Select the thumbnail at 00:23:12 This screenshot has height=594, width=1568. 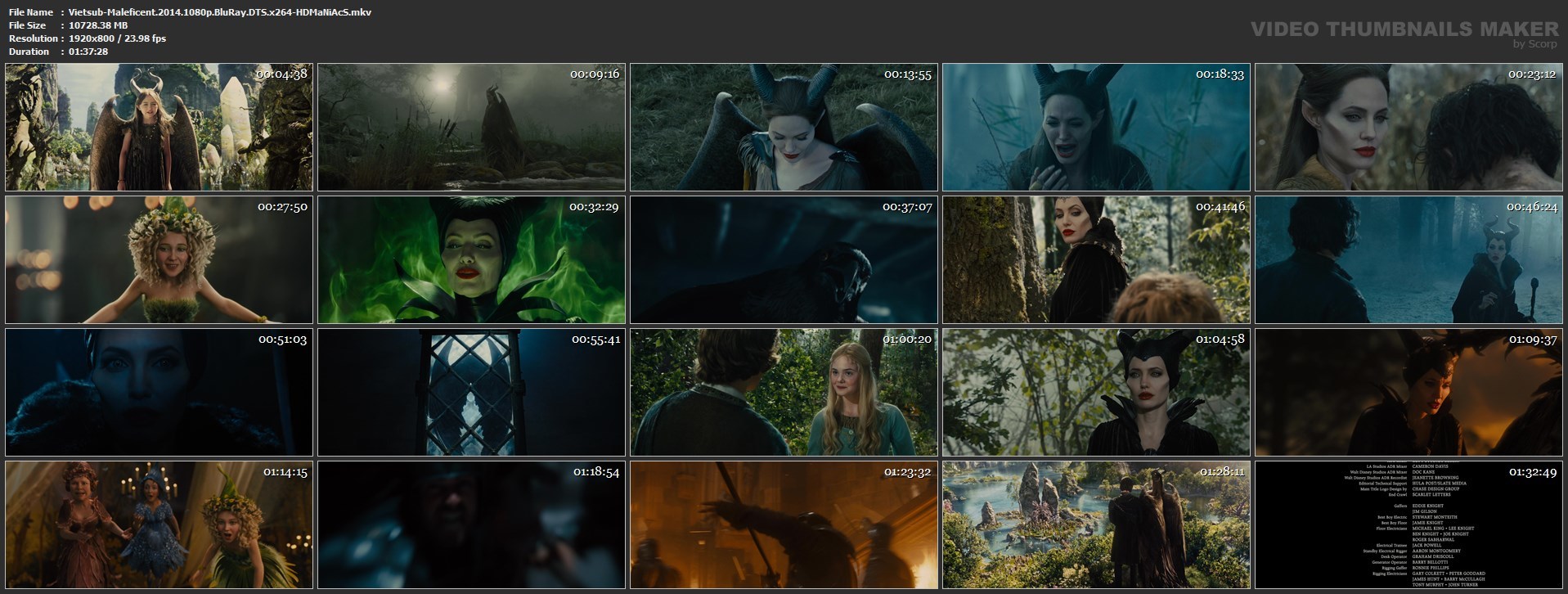[1409, 127]
